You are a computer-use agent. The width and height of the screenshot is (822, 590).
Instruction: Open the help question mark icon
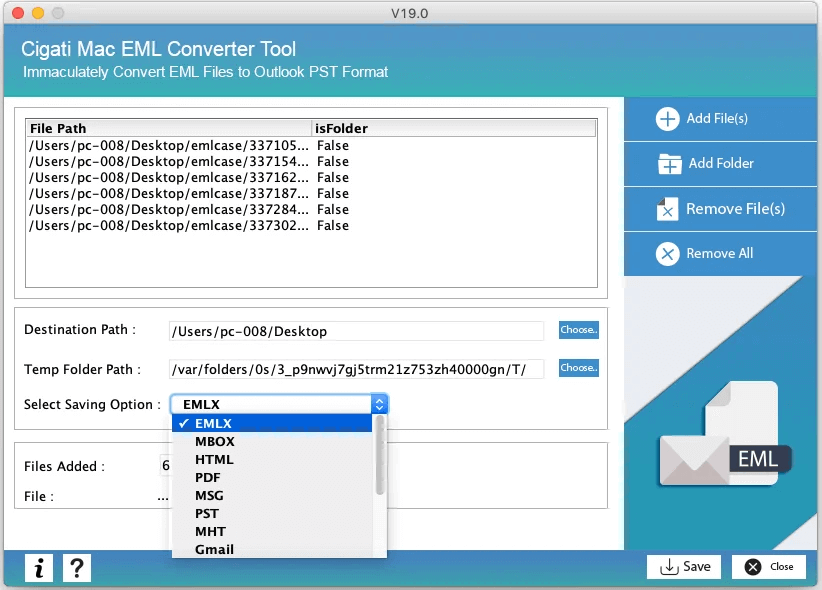pyautogui.click(x=77, y=568)
